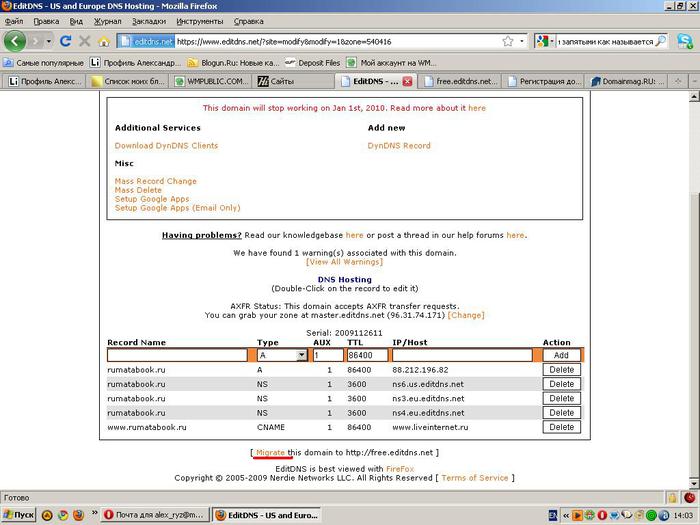Click the IP/Host input field
Screen dimensions: 700x525
(x=462, y=355)
